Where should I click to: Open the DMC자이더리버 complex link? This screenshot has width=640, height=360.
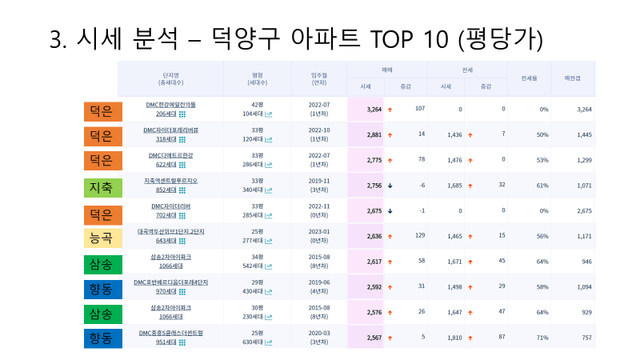pos(171,207)
